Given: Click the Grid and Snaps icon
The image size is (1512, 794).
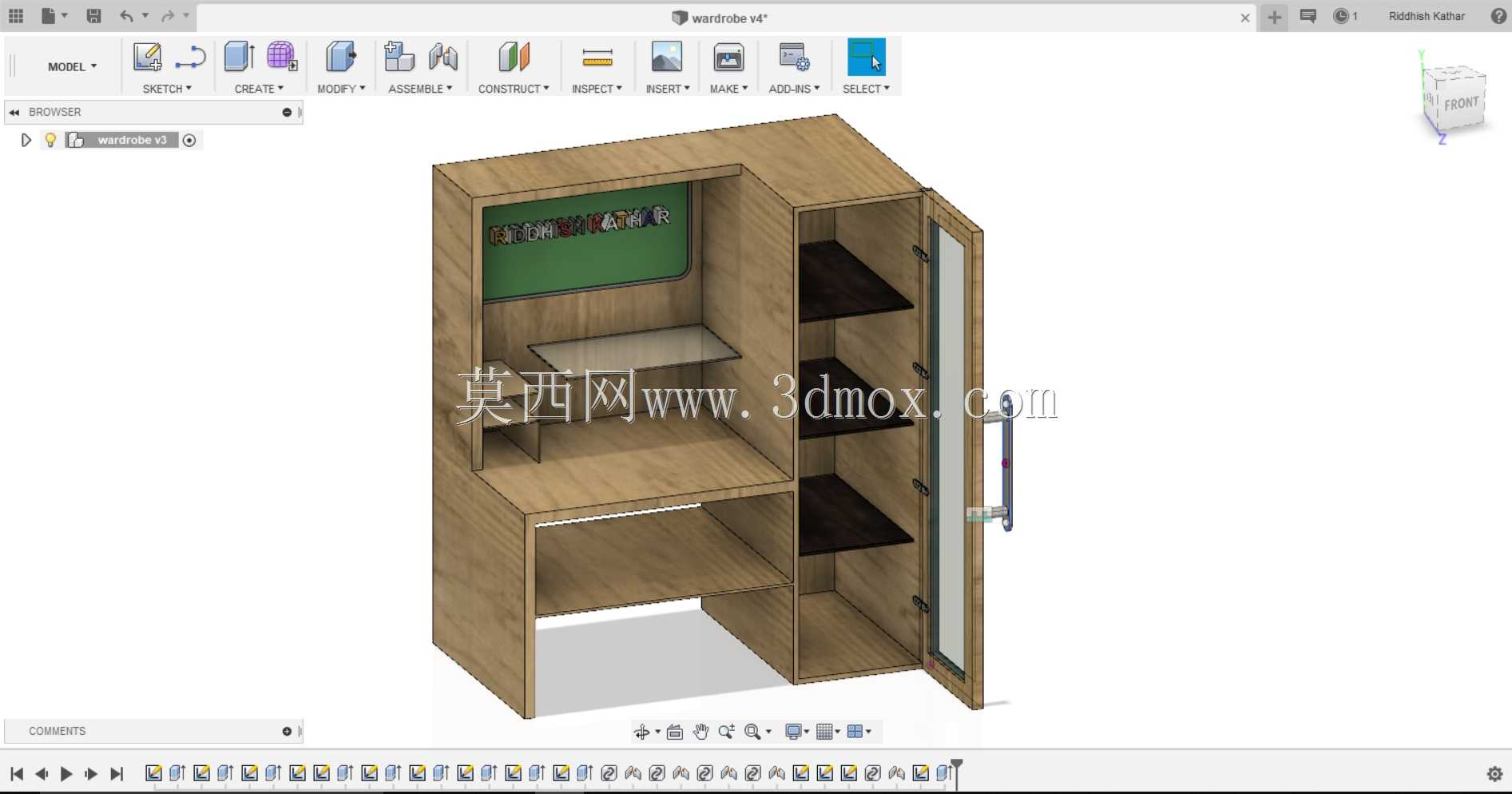Looking at the screenshot, I should point(824,732).
